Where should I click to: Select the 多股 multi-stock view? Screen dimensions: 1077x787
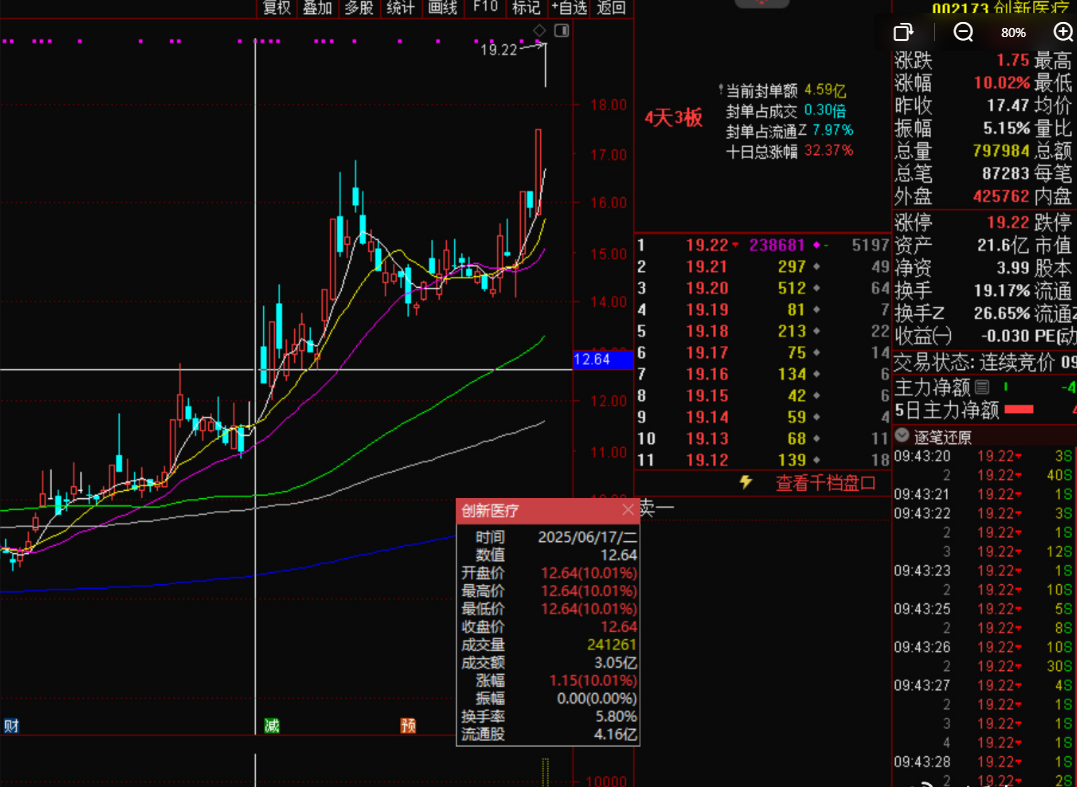click(359, 8)
